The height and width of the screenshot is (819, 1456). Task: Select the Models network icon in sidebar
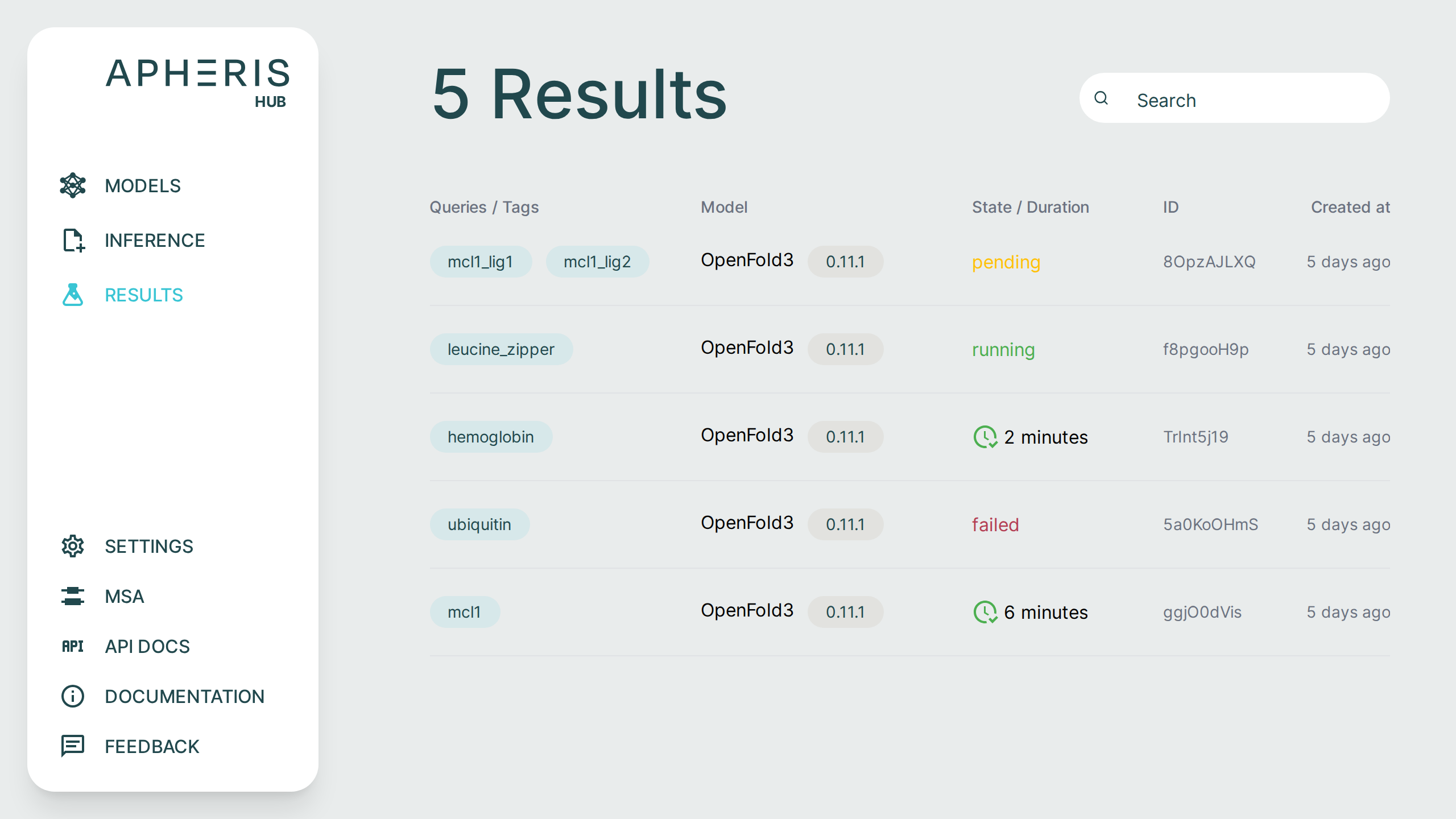[72, 185]
